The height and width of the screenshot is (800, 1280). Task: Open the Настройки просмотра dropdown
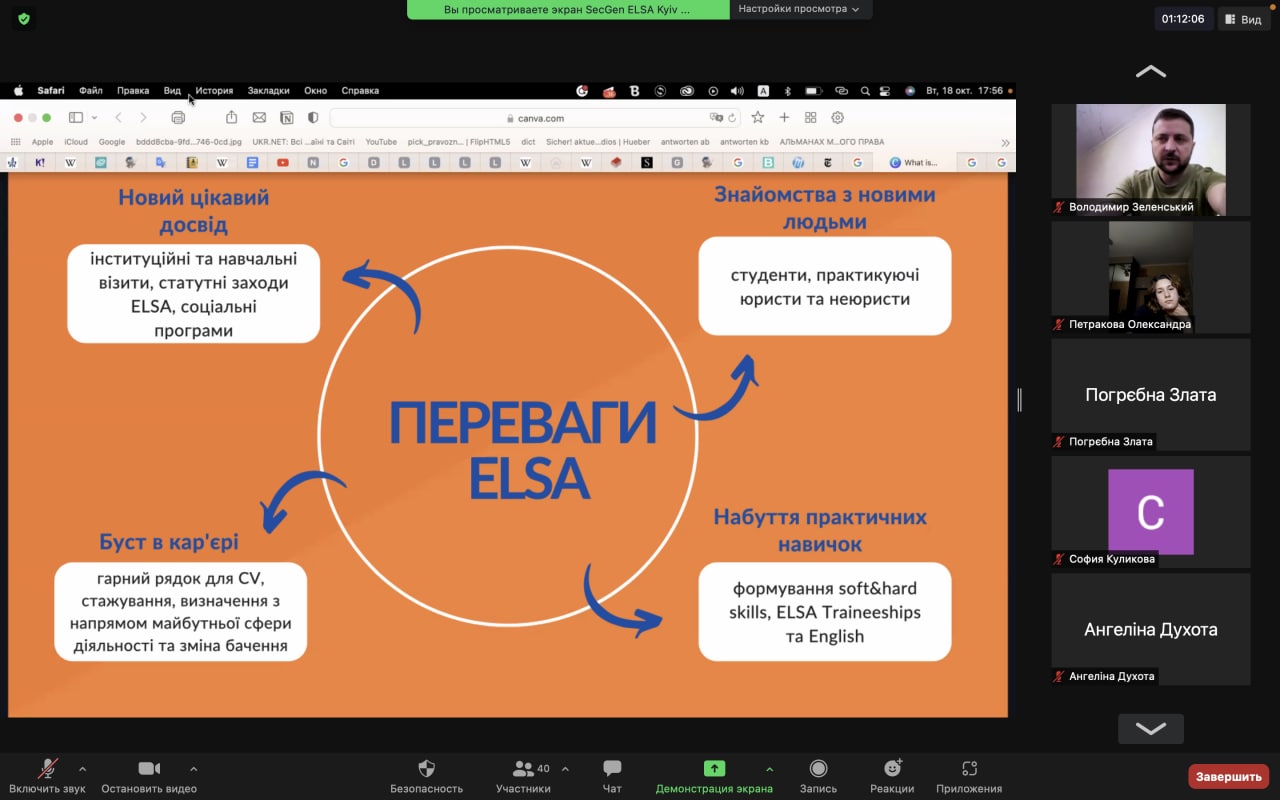coord(799,9)
